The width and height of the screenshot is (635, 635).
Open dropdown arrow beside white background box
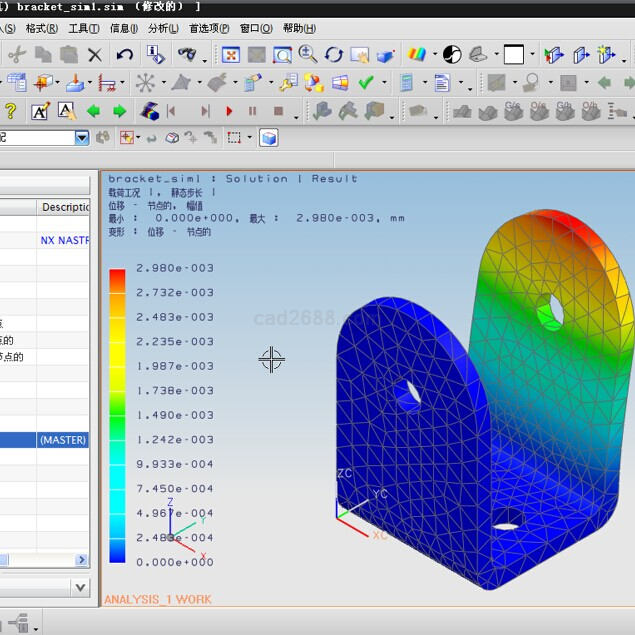pos(532,55)
